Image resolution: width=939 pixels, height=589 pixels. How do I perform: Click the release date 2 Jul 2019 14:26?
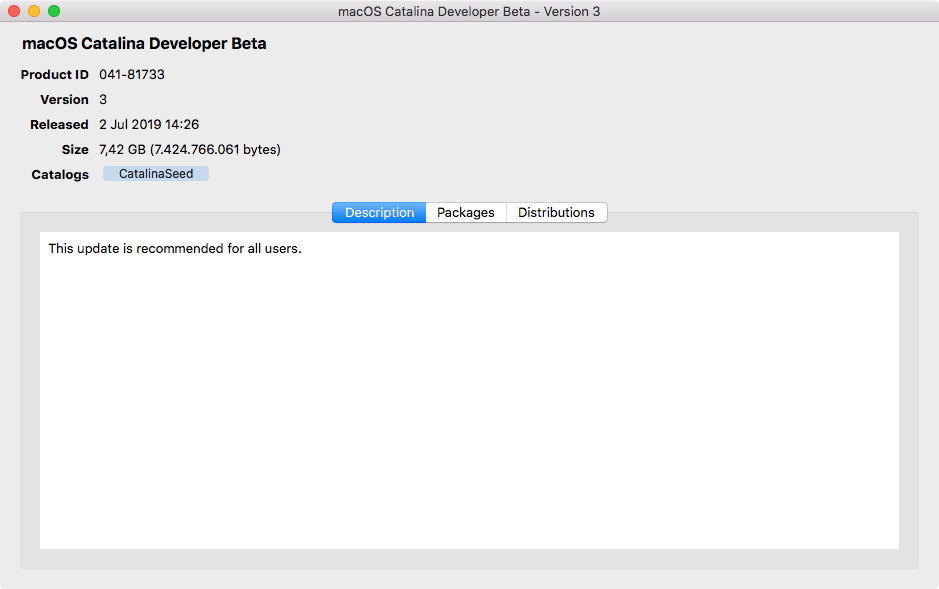[149, 125]
